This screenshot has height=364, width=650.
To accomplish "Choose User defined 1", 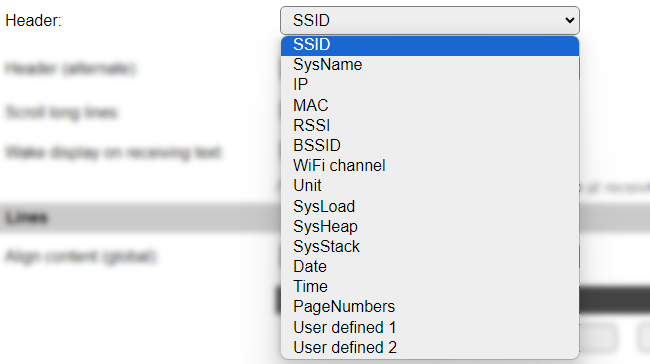I will (x=430, y=327).
